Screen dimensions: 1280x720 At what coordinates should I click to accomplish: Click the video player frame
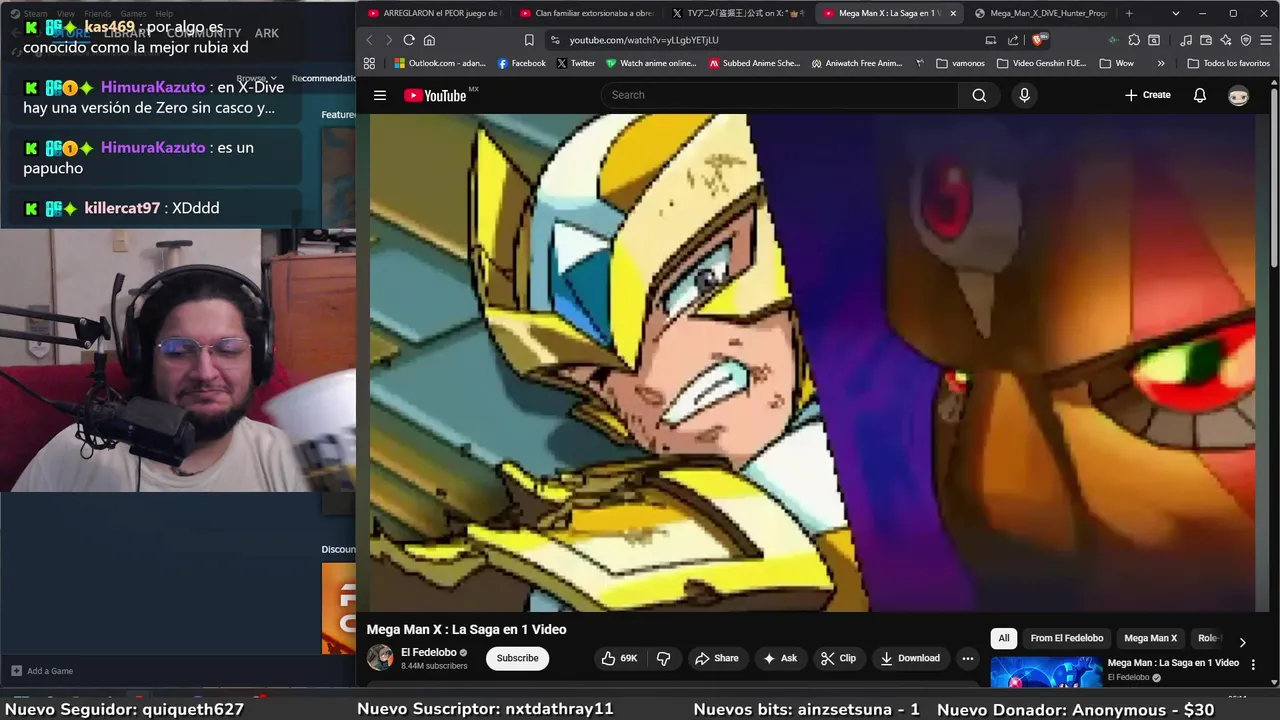click(812, 362)
